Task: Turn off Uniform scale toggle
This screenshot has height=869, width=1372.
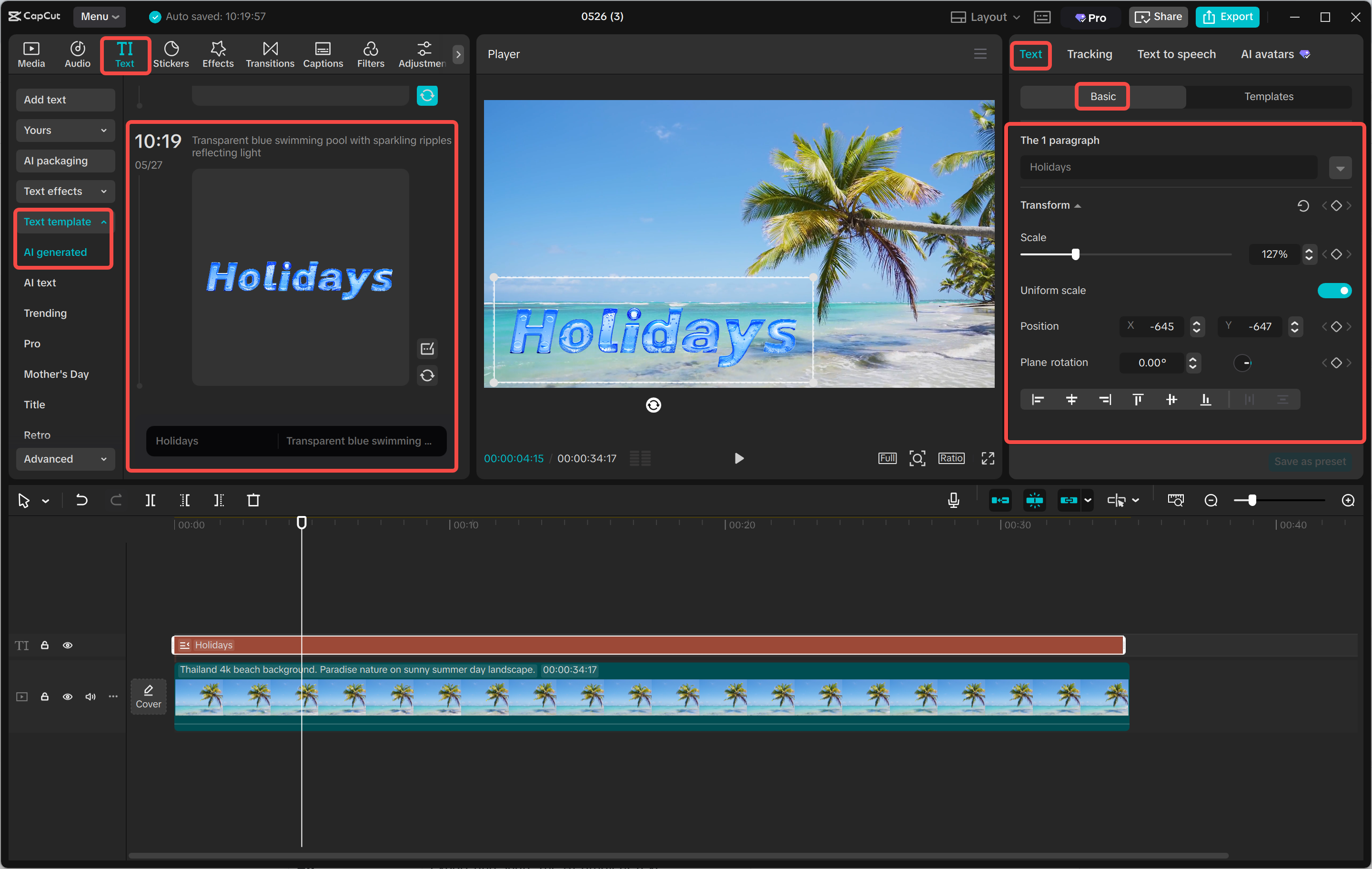Action: [1334, 291]
